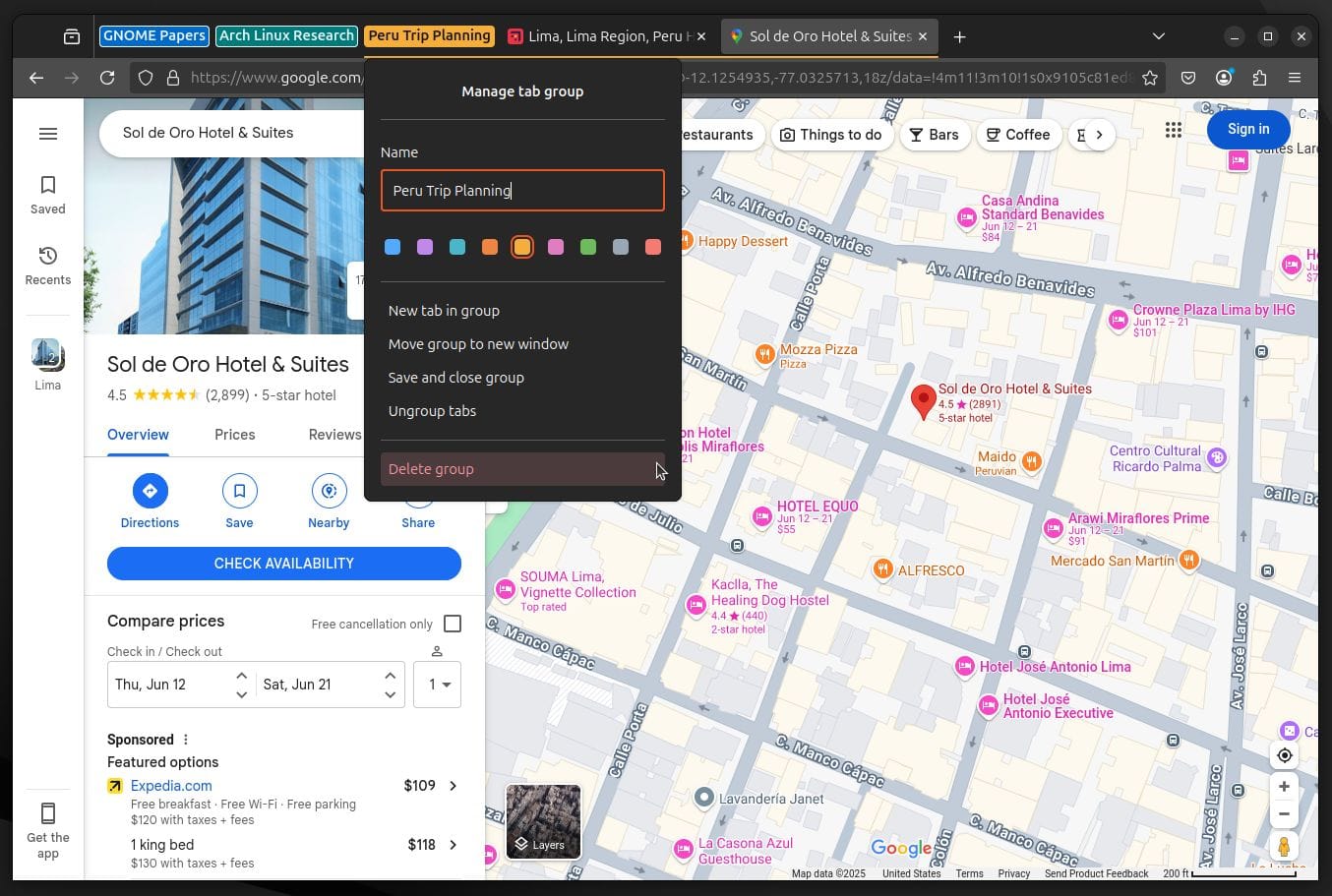Viewport: 1332px width, 896px height.
Task: Switch to the Prices tab
Action: pos(234,435)
